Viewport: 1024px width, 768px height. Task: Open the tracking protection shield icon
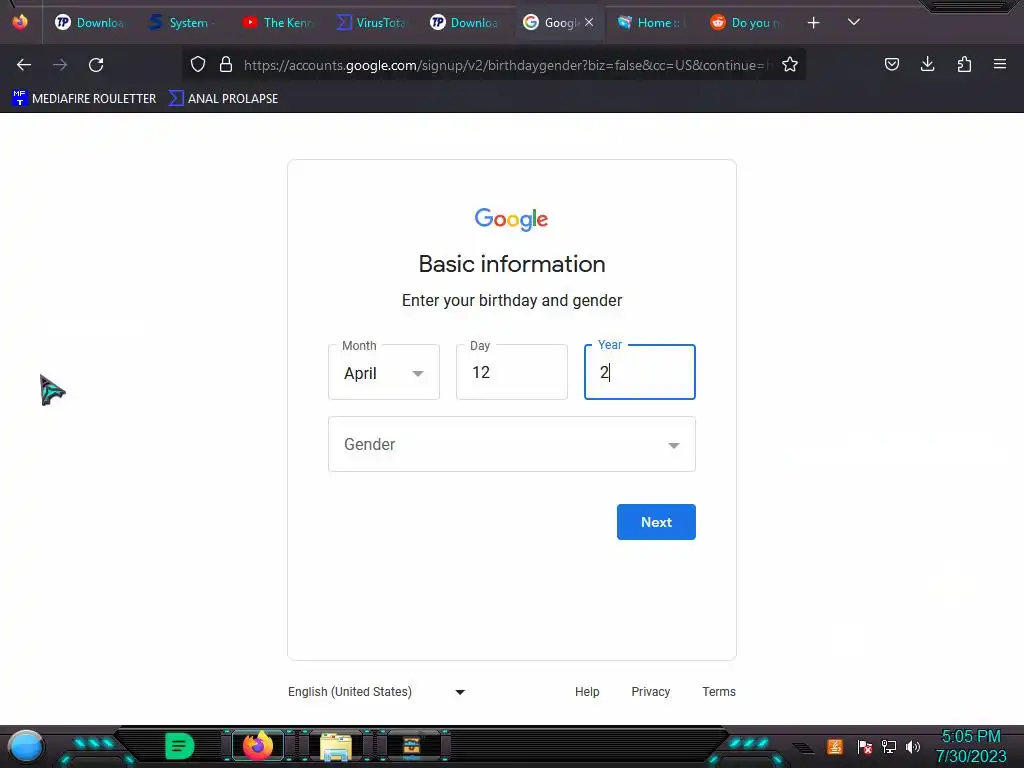(198, 64)
